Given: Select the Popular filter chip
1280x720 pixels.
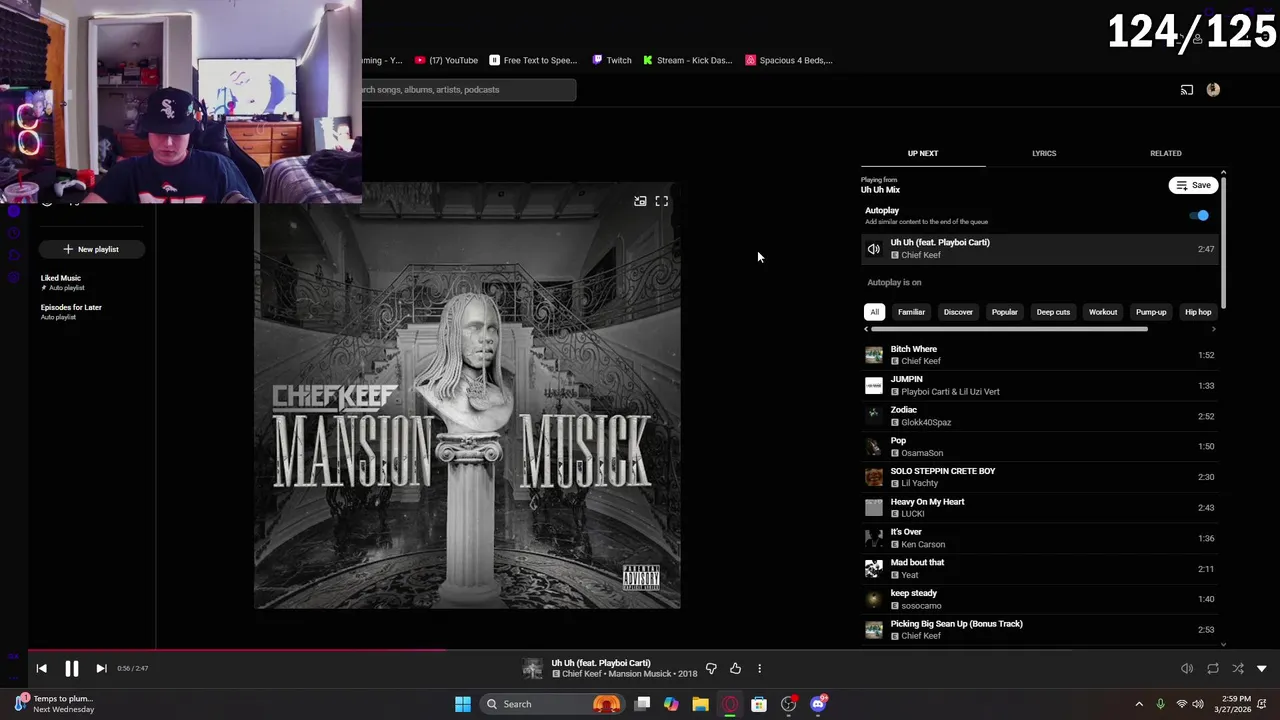Looking at the screenshot, I should [1004, 312].
